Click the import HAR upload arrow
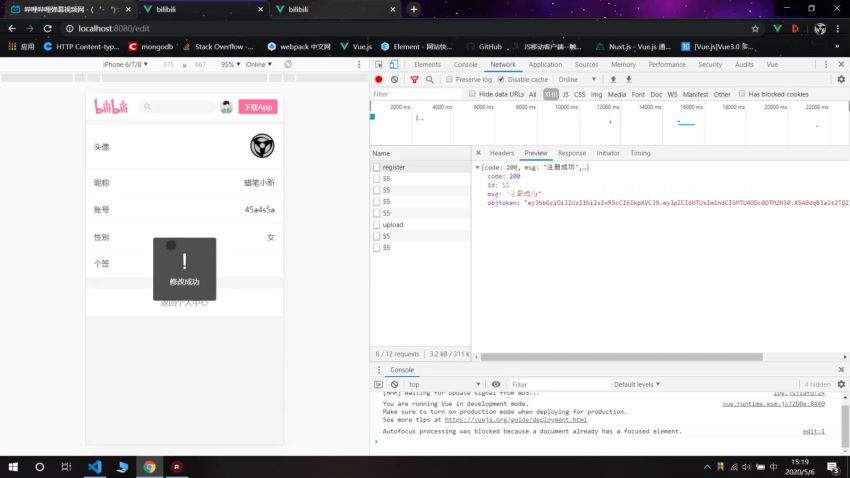Screen dimensions: 850x478 click(x=613, y=79)
